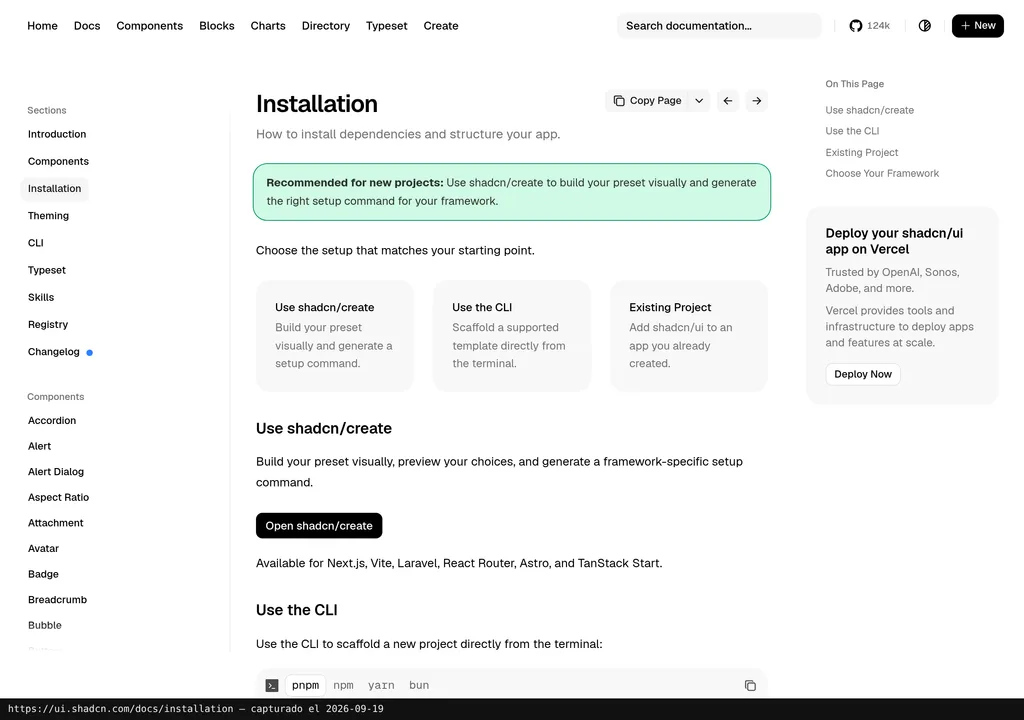This screenshot has height=720, width=1024.
Task: Open Create in the top navigation
Action: [441, 25]
